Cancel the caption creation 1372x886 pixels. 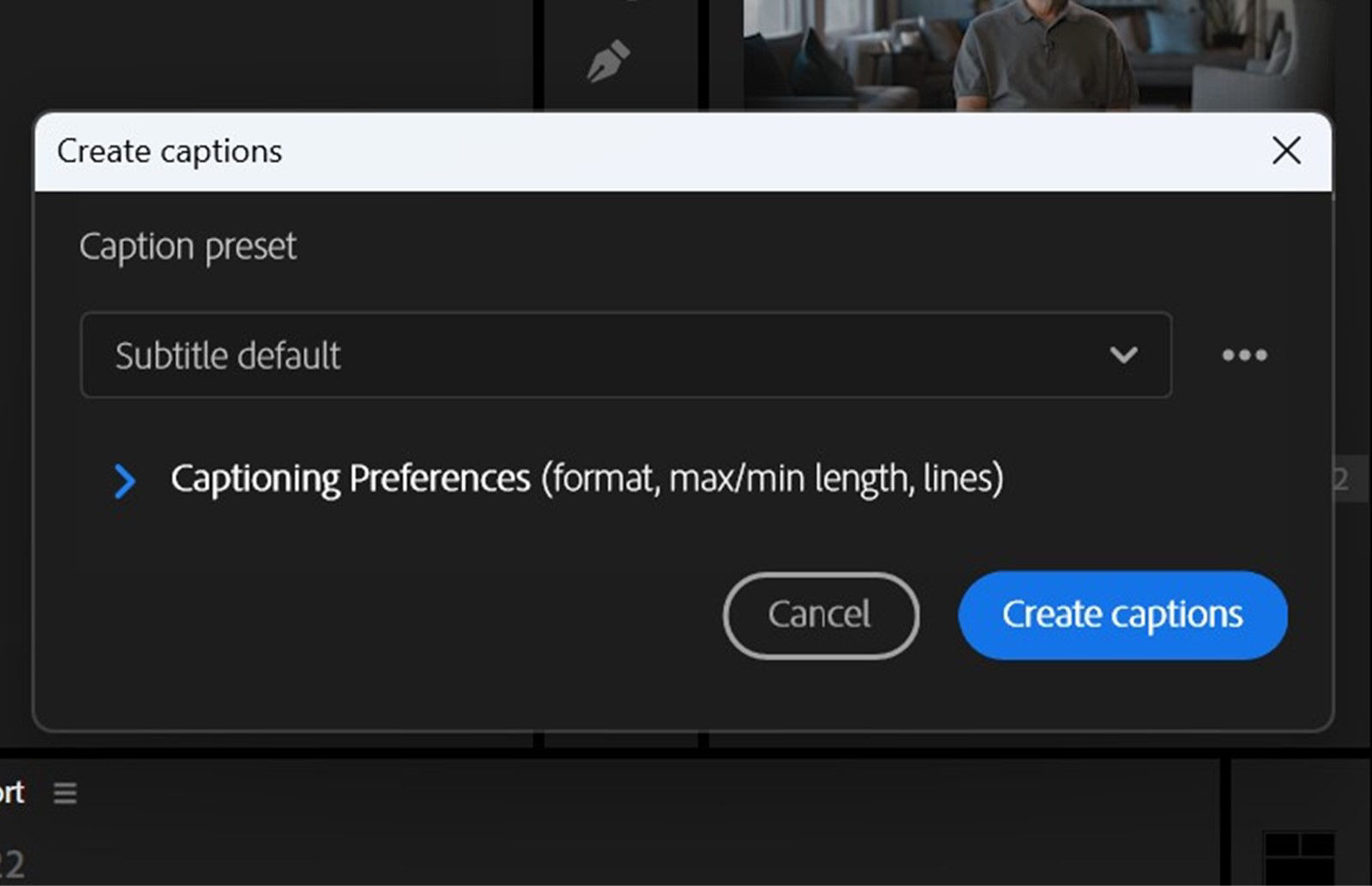tap(820, 615)
